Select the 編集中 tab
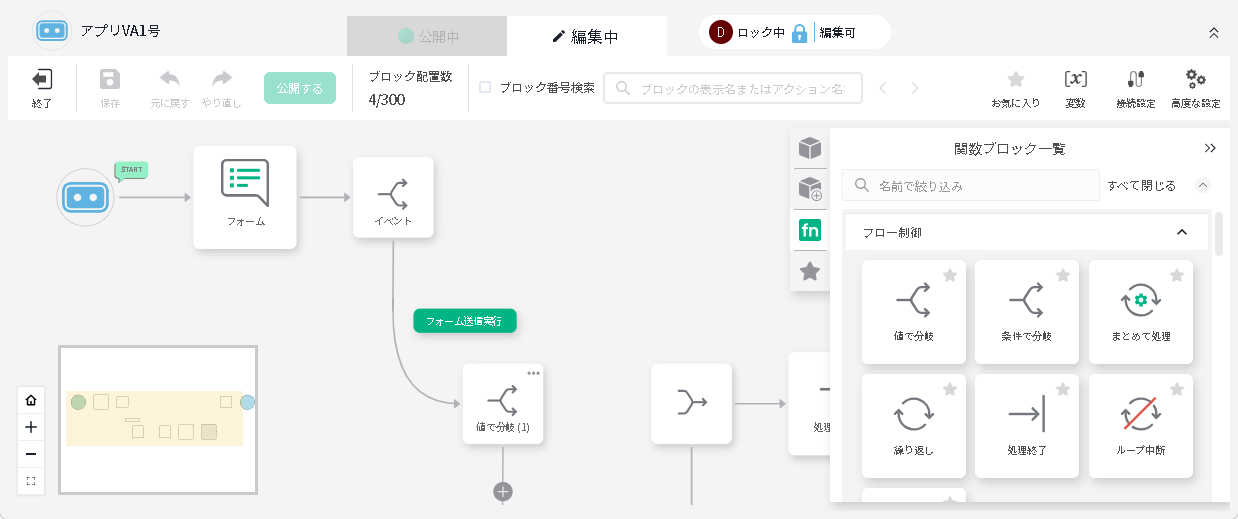The width and height of the screenshot is (1238, 519). click(x=586, y=36)
